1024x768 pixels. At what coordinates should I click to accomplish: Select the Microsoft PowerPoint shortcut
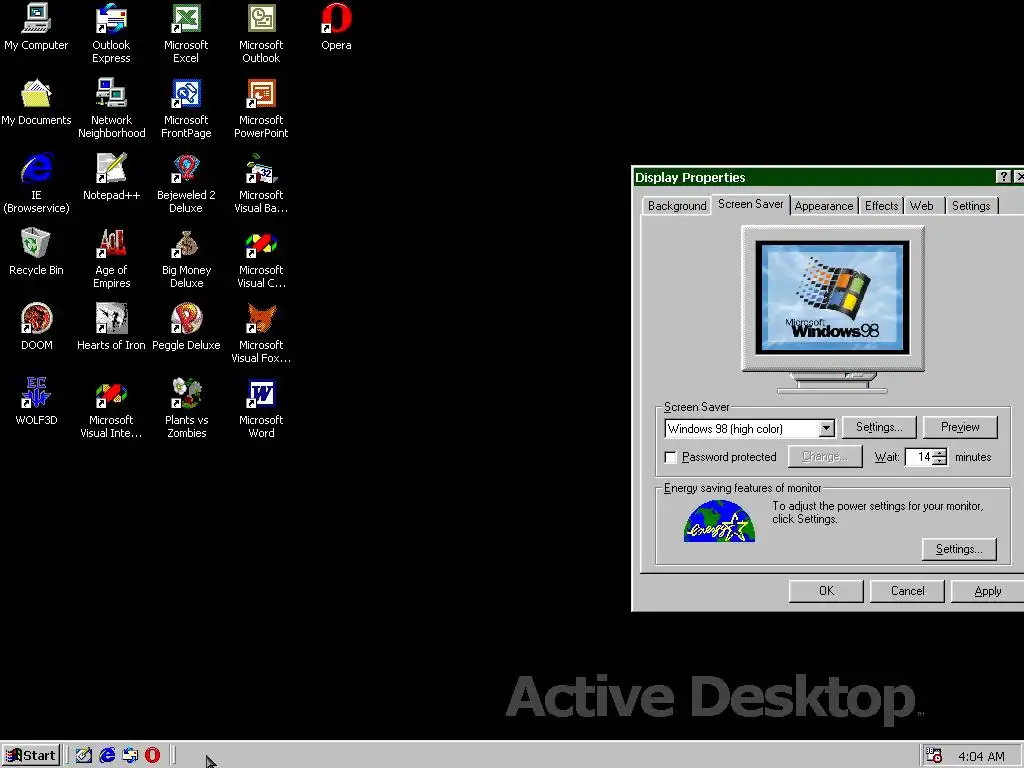pyautogui.click(x=261, y=108)
